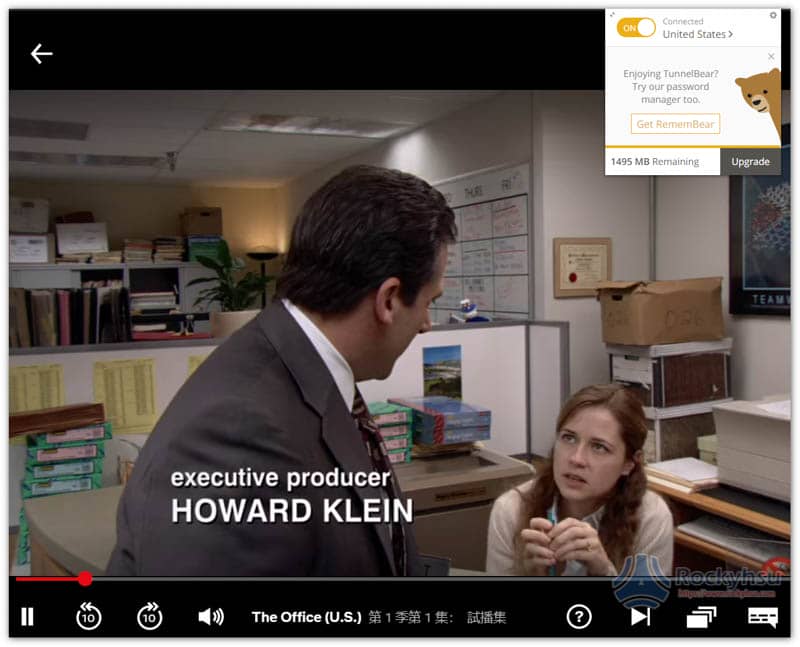Go back using the arrow icon
Image resolution: width=800 pixels, height=647 pixels.
pyautogui.click(x=41, y=53)
